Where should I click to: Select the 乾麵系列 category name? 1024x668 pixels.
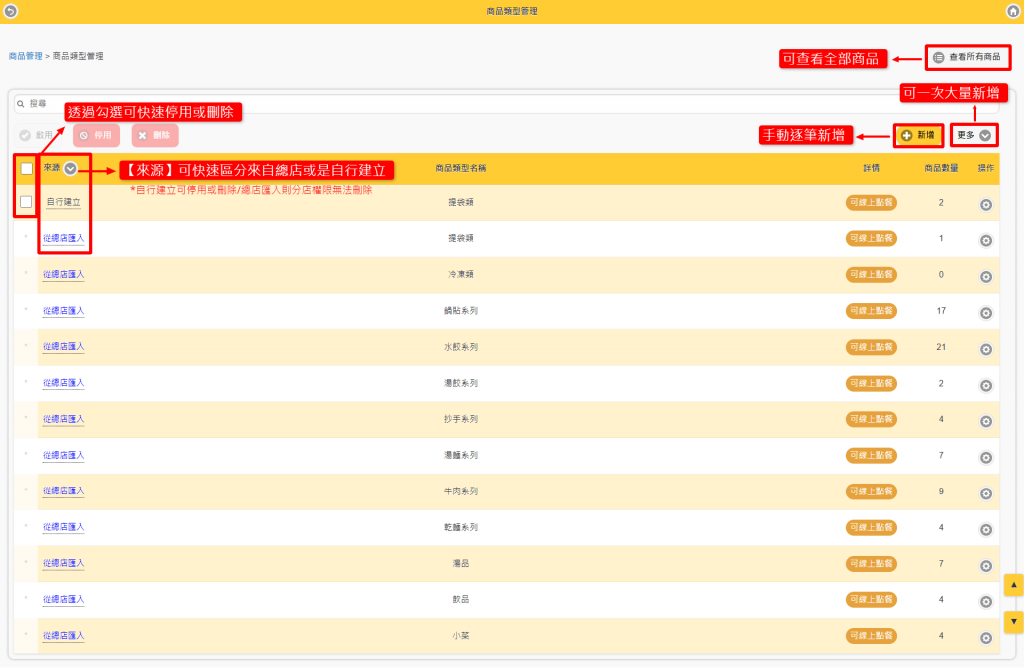coord(460,527)
